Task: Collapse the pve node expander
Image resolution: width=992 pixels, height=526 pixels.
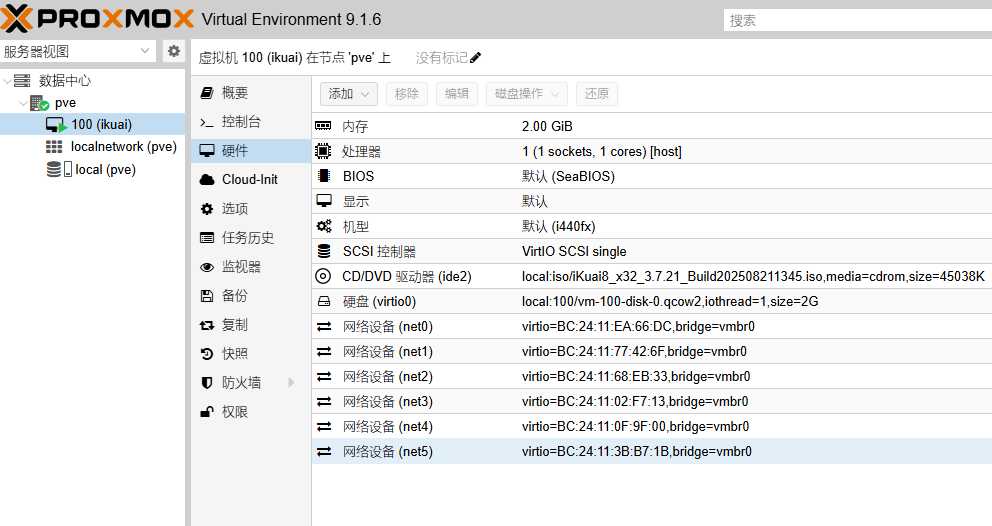Action: point(23,103)
